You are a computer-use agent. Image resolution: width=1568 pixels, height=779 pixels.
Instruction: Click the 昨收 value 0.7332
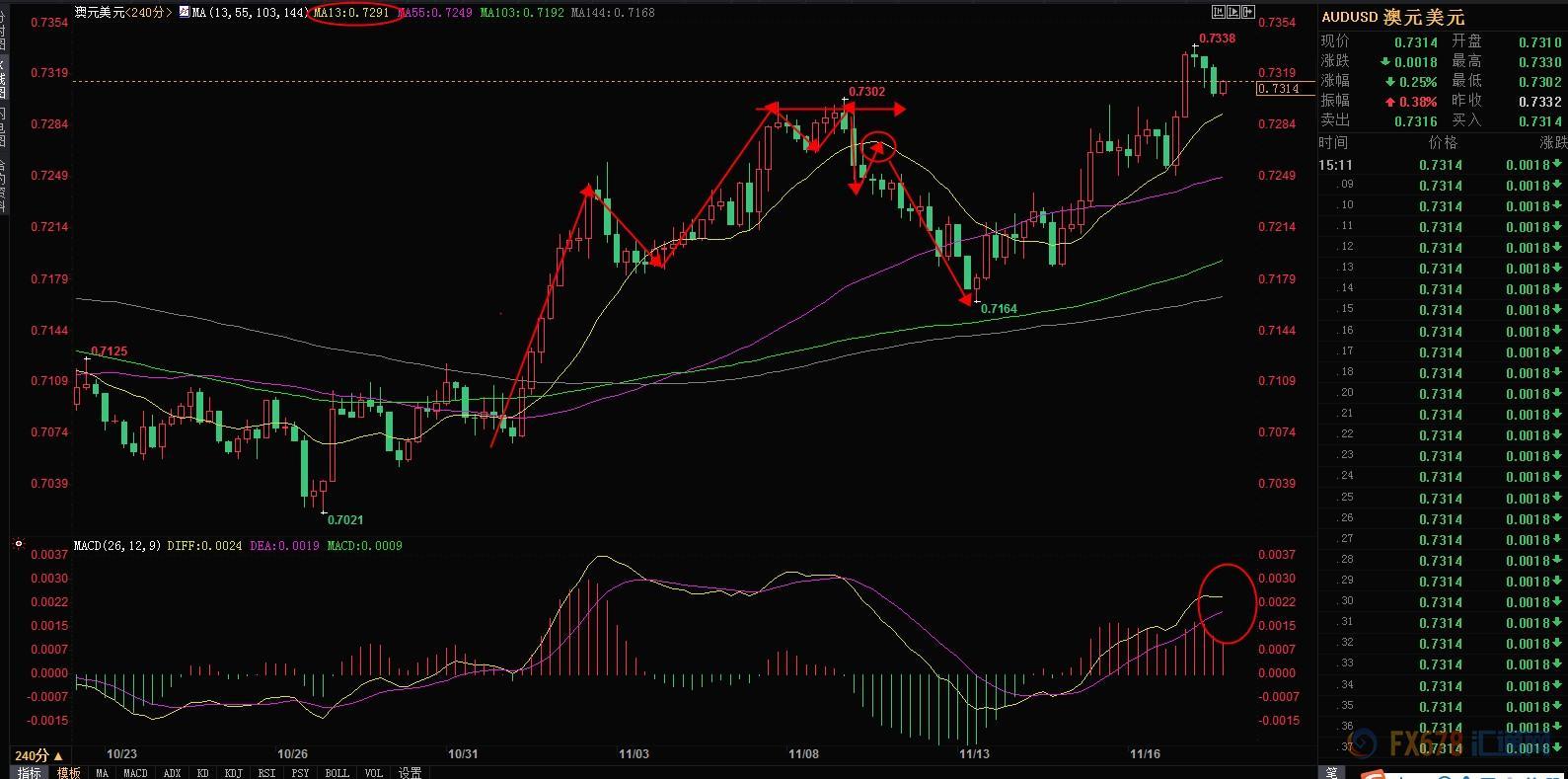1540,102
